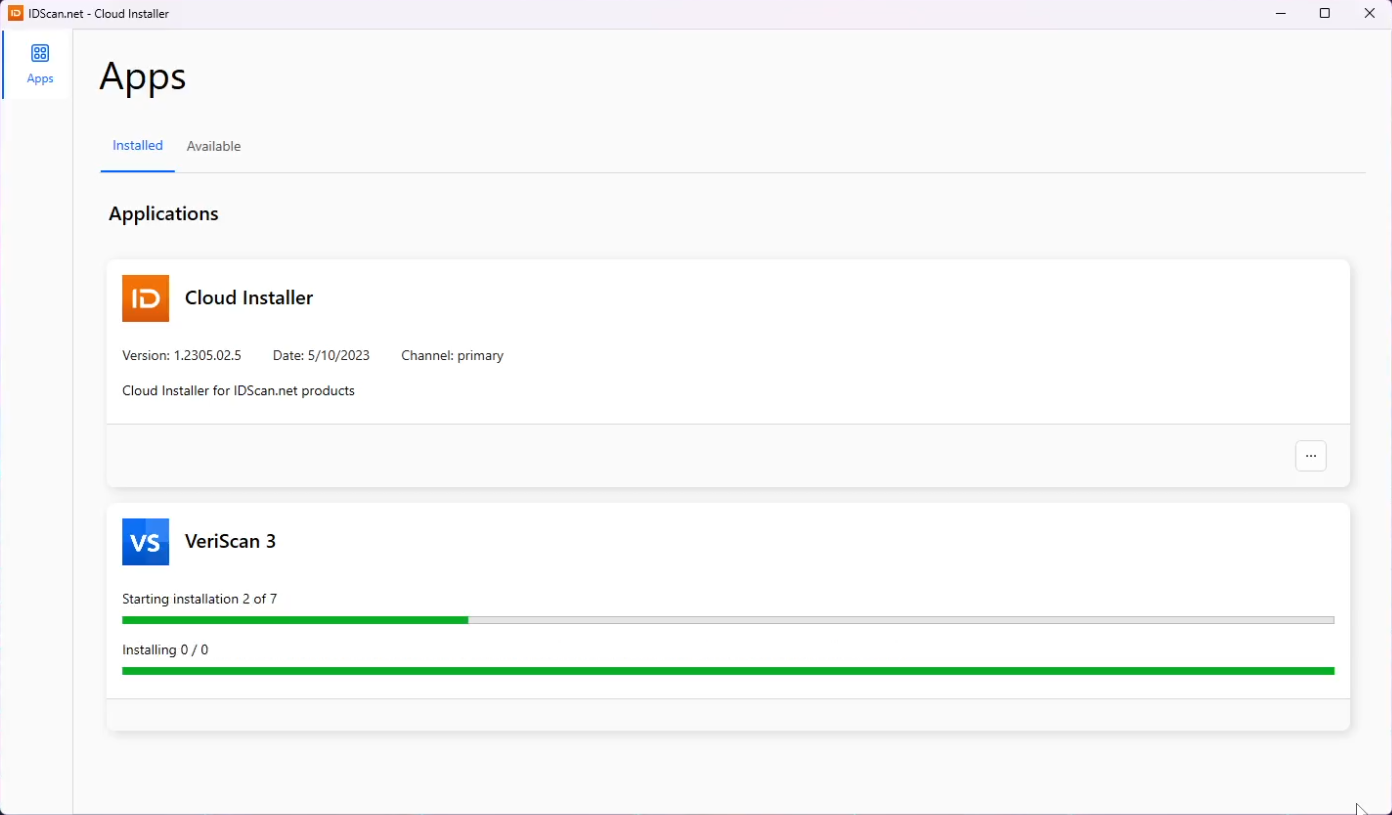Maximize the Cloud Installer window
The height and width of the screenshot is (815, 1392).
(1325, 13)
